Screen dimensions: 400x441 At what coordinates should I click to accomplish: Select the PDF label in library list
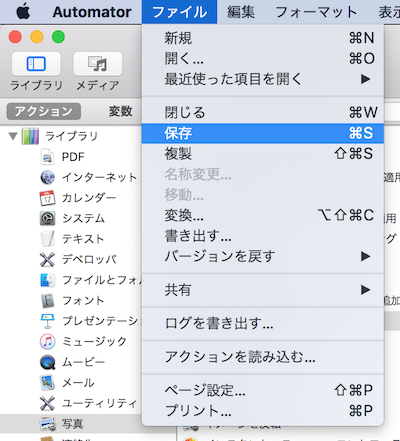(x=73, y=157)
